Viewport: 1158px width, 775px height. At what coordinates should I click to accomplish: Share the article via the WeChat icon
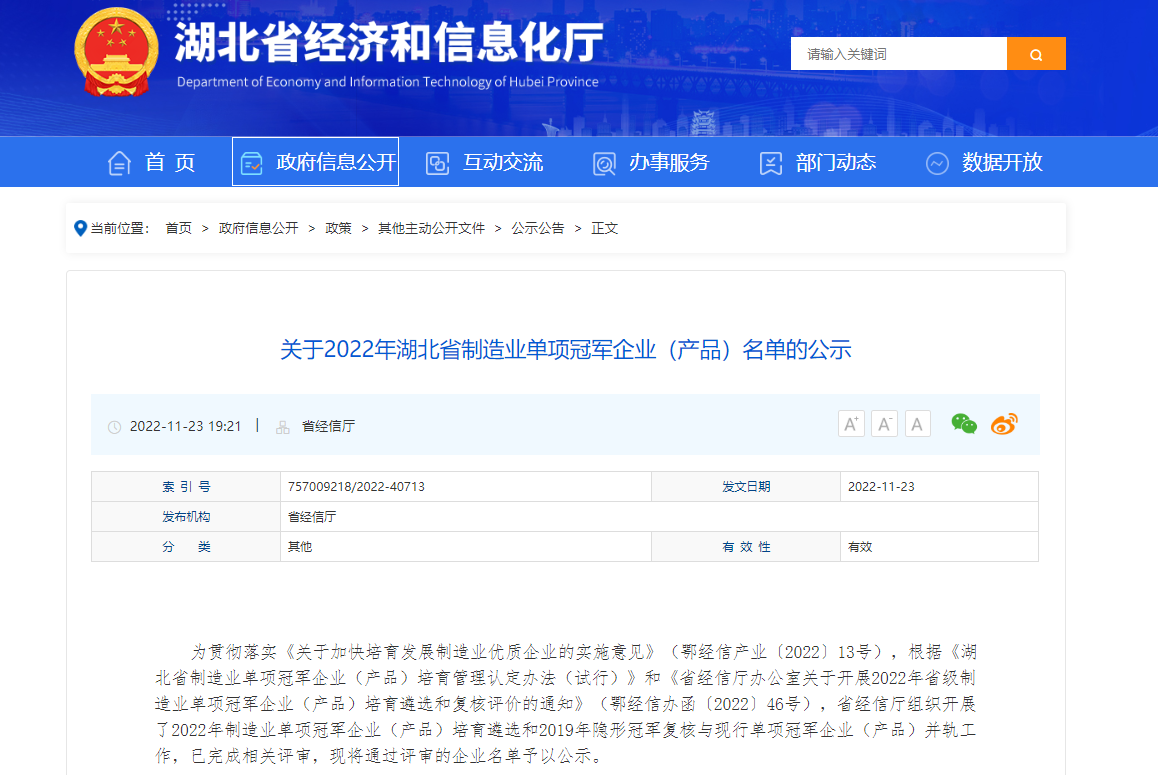(x=963, y=424)
